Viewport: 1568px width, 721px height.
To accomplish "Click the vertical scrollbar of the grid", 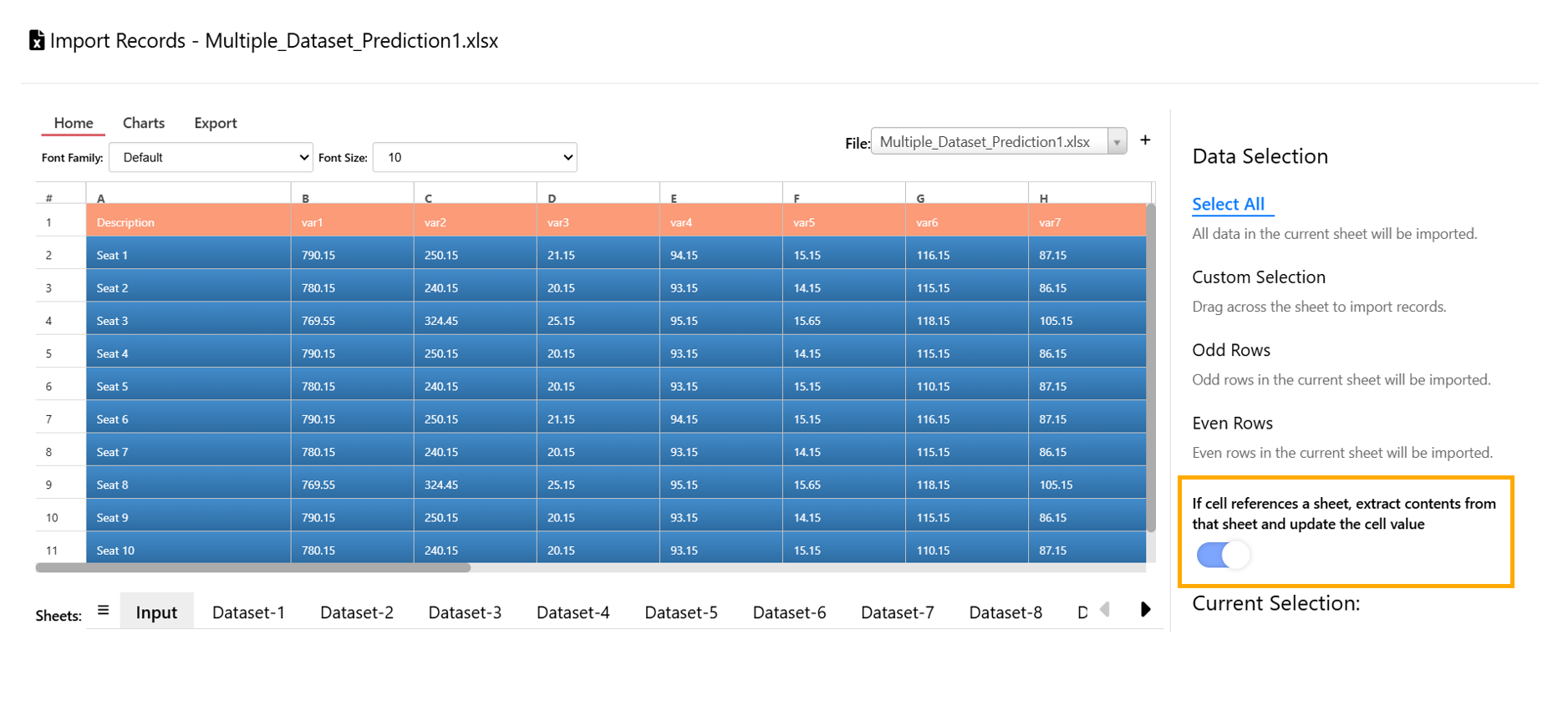I will point(1151,368).
